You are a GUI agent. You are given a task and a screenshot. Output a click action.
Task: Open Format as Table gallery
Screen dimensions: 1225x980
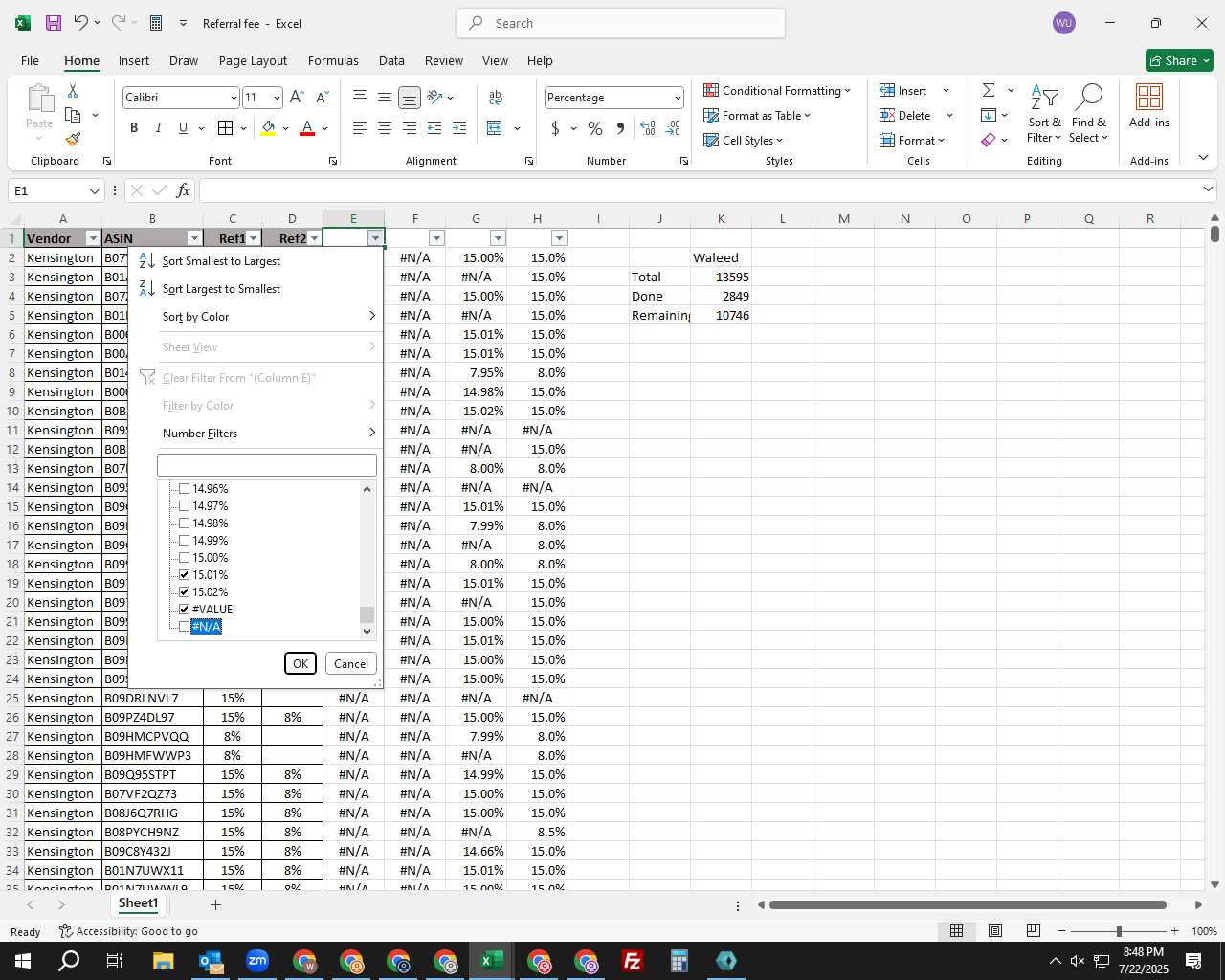(758, 115)
